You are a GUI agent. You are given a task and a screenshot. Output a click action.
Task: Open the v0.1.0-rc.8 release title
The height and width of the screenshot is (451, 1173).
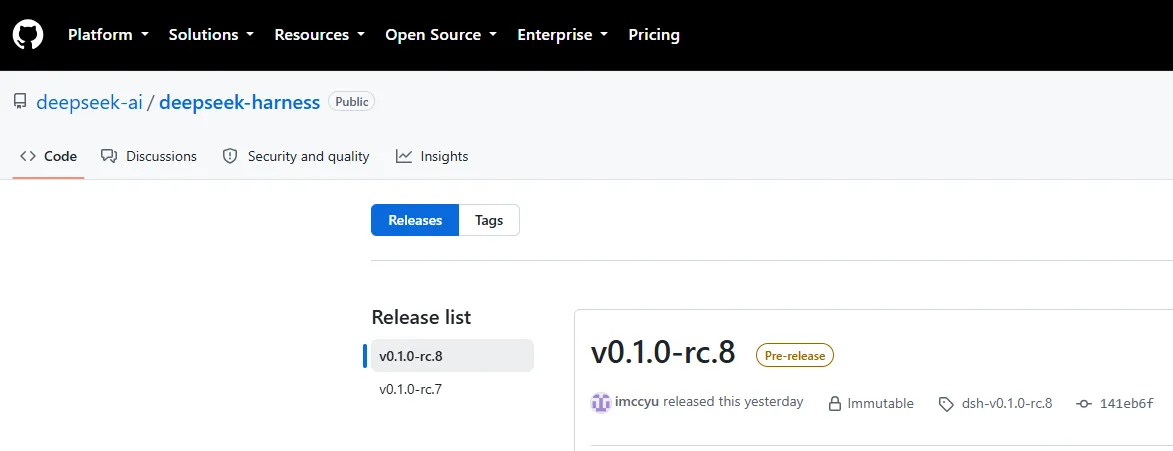(x=663, y=353)
